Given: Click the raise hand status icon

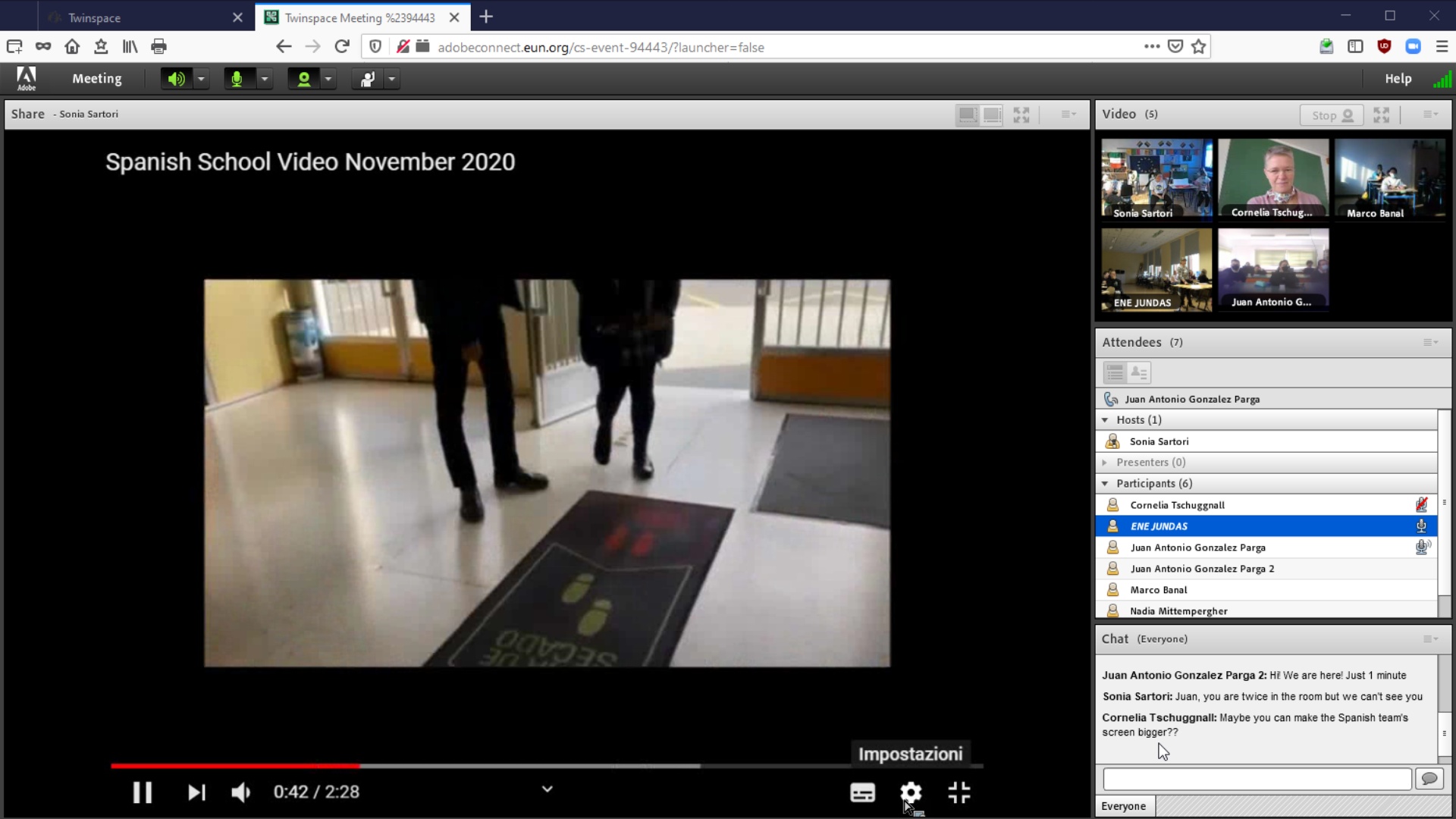Looking at the screenshot, I should tap(368, 79).
